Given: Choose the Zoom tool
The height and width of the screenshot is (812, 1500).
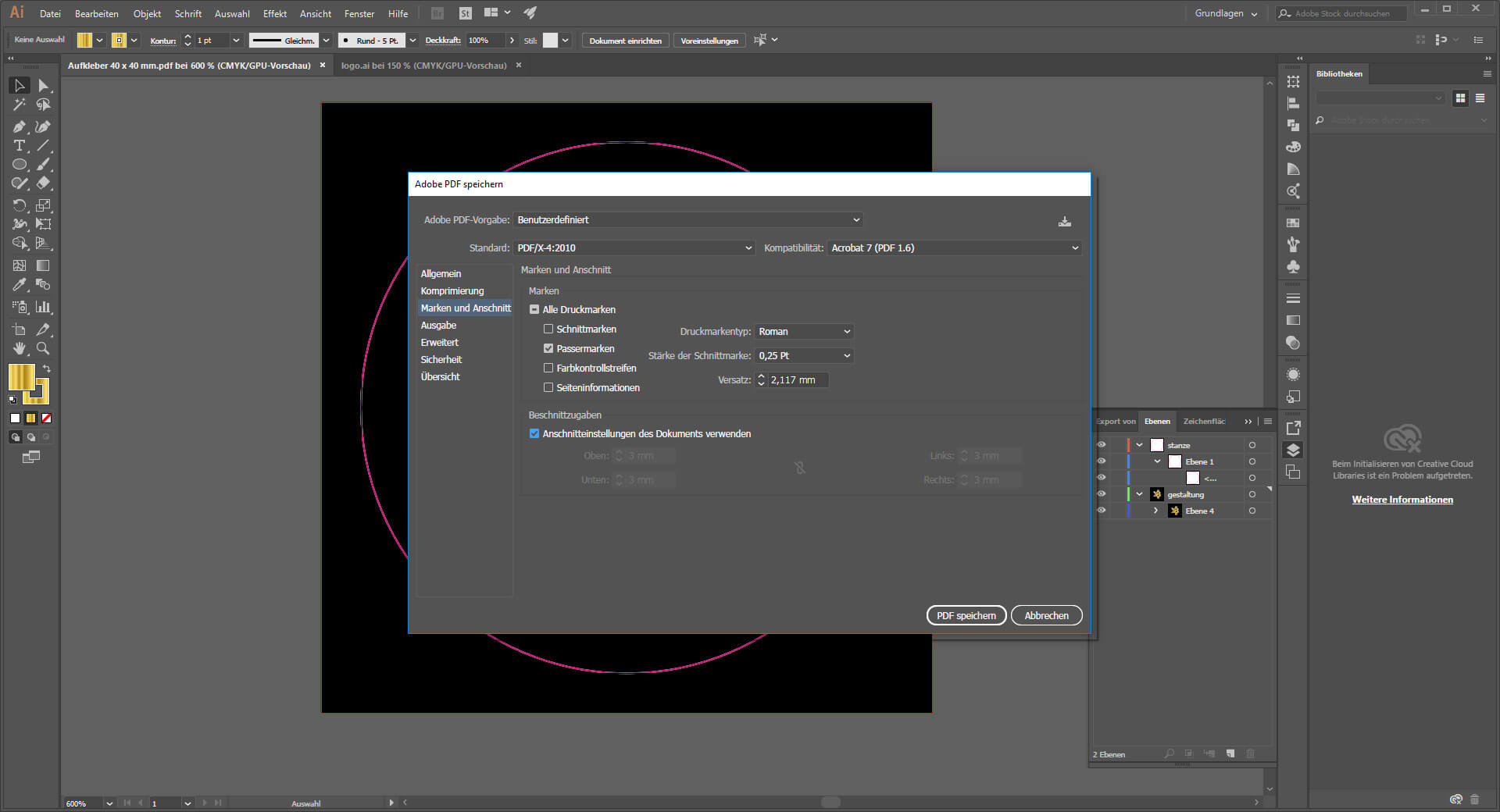Looking at the screenshot, I should click(x=43, y=349).
